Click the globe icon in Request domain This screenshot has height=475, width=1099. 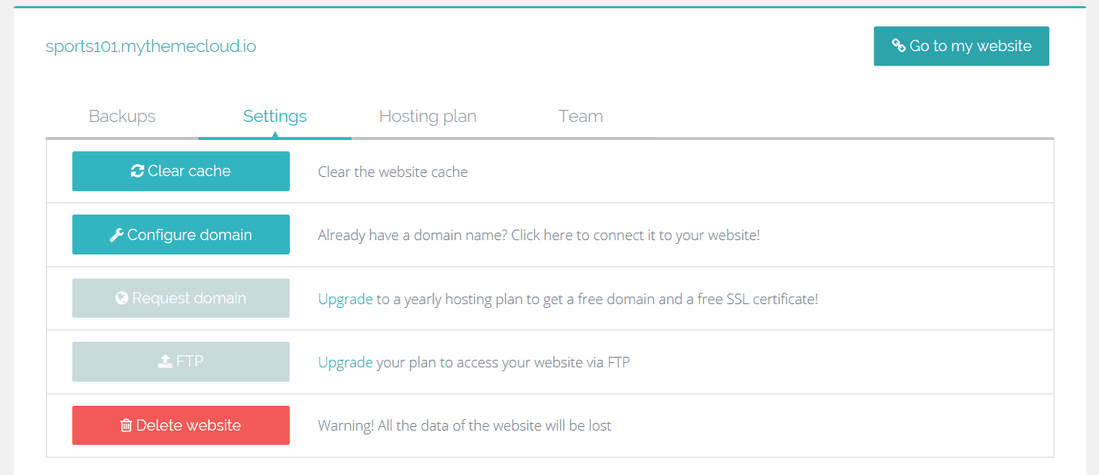pos(122,298)
